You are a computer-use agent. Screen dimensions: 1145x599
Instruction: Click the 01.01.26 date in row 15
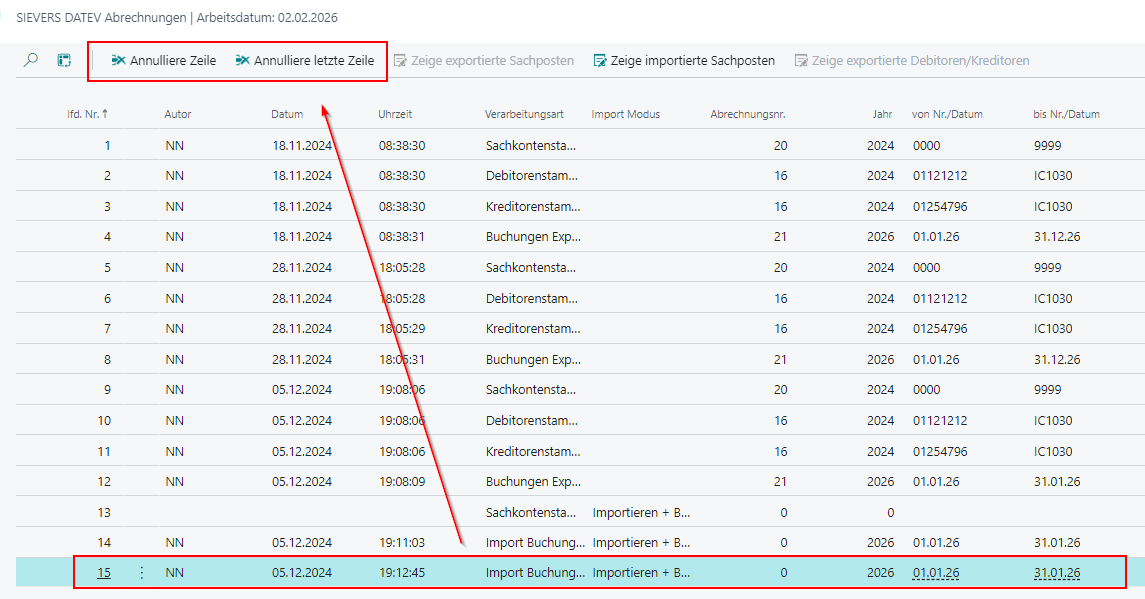pyautogui.click(x=936, y=573)
